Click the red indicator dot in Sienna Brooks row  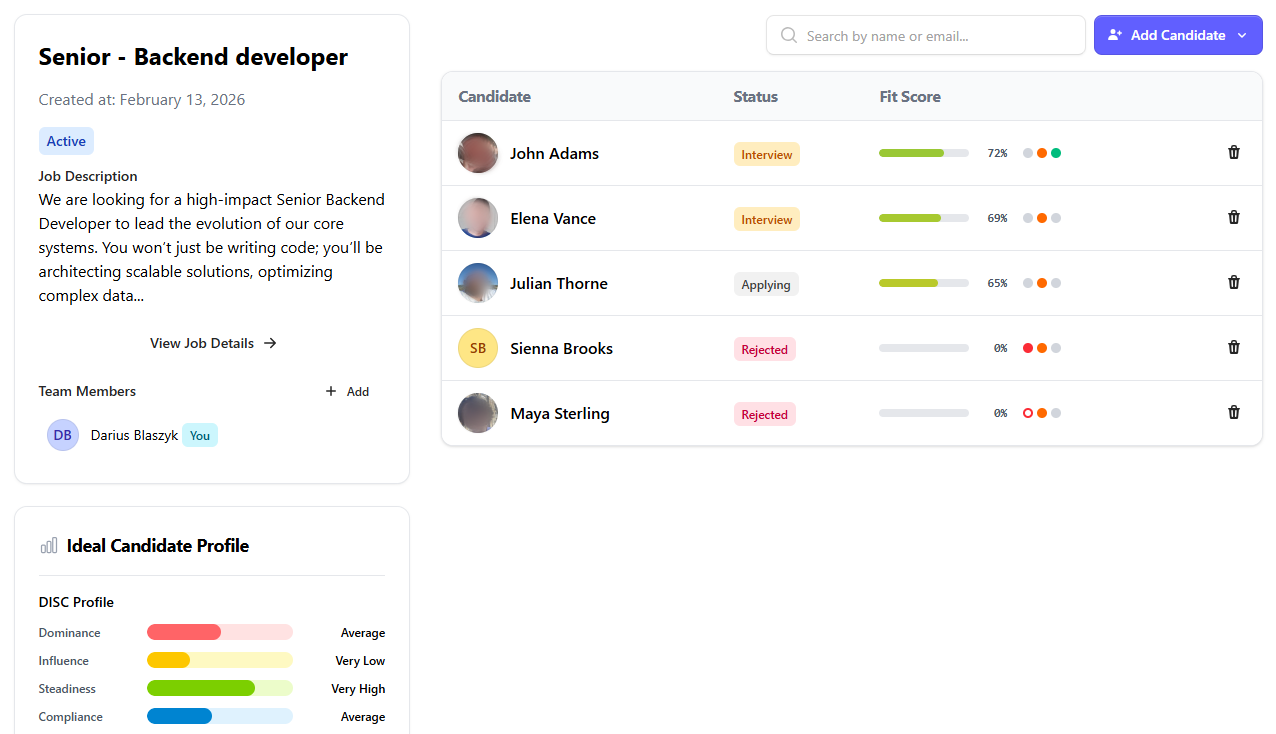1028,348
